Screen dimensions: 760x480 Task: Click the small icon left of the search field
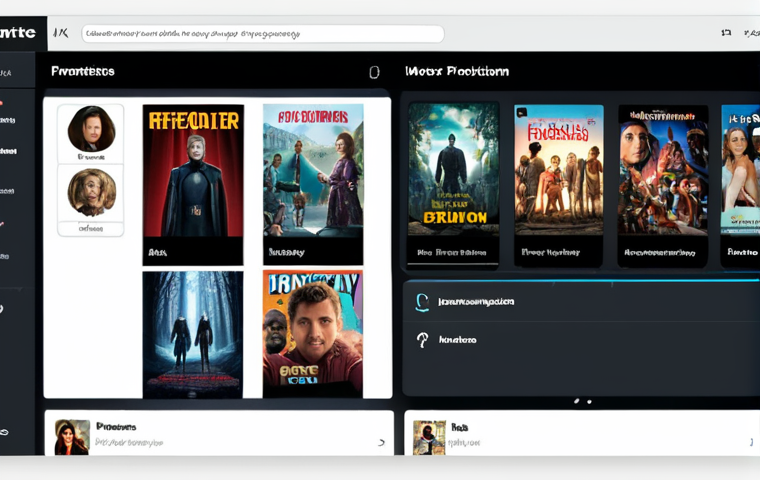[x=61, y=33]
